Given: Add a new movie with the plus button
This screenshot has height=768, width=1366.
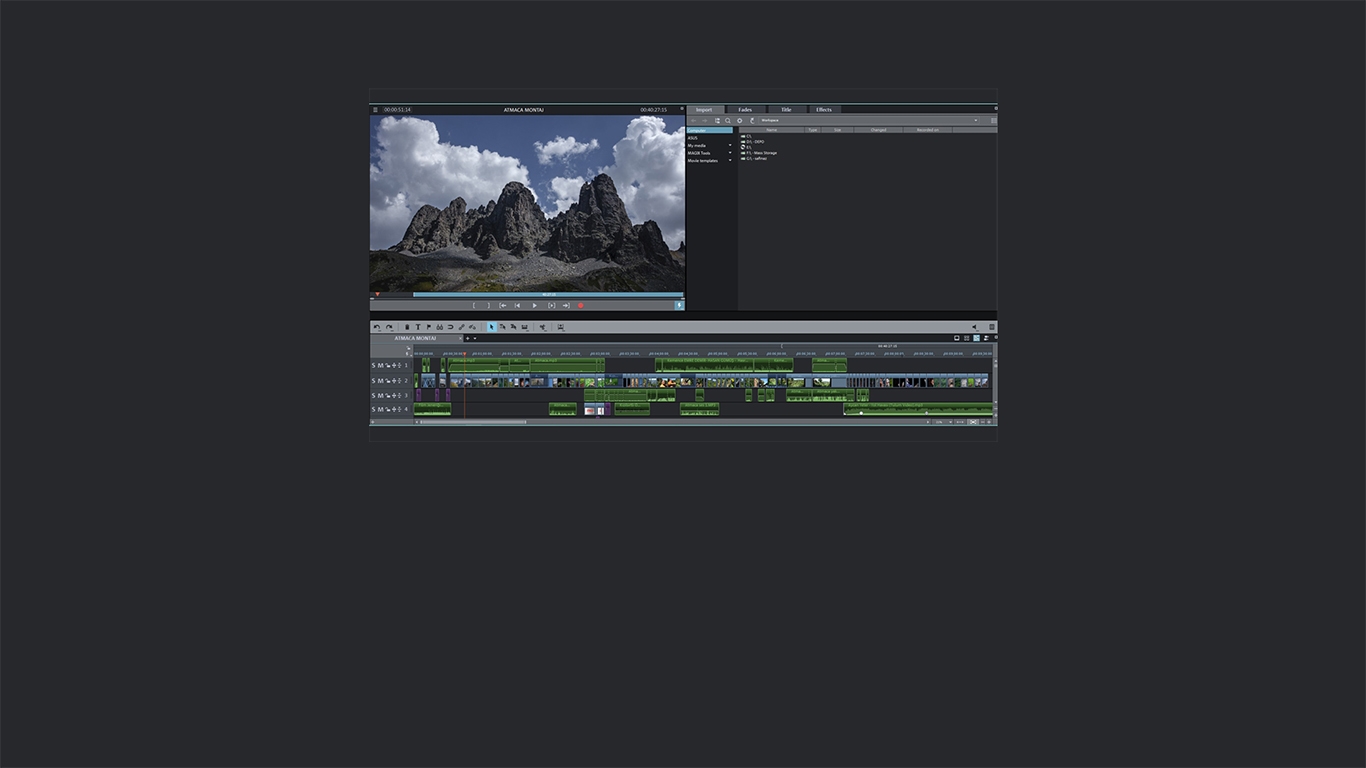Looking at the screenshot, I should [x=467, y=338].
